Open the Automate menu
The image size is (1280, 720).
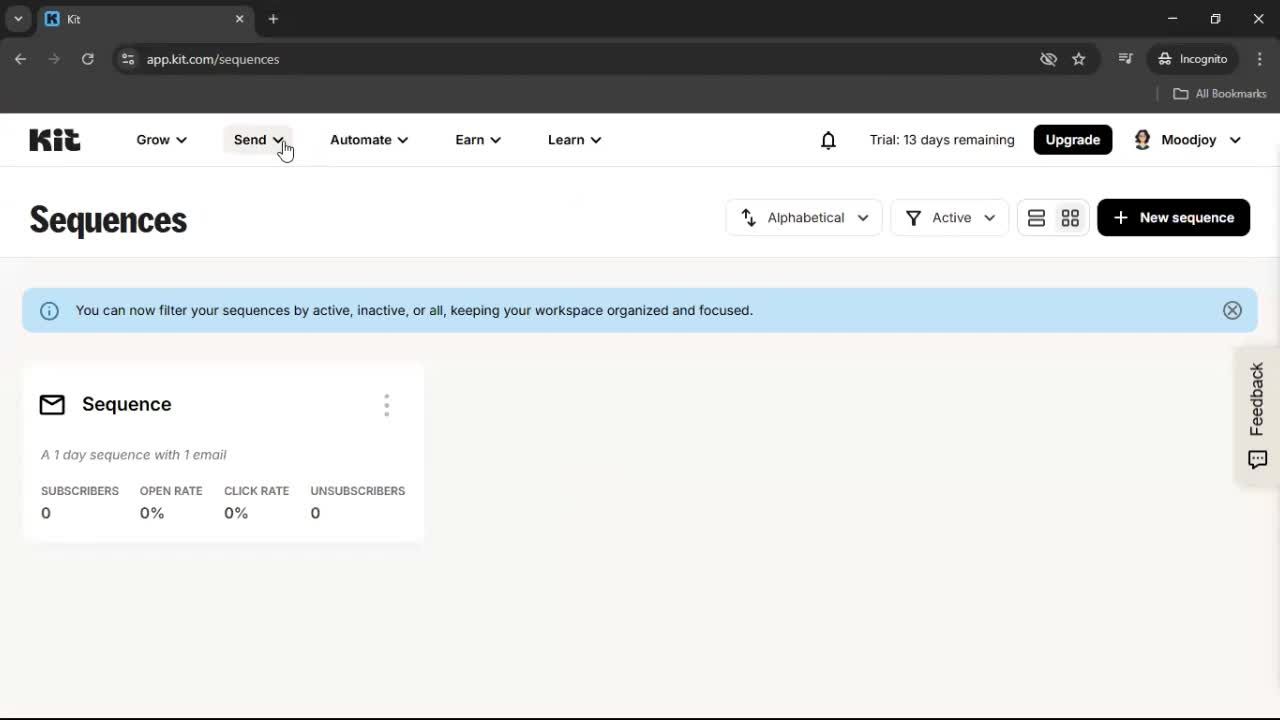click(x=368, y=140)
